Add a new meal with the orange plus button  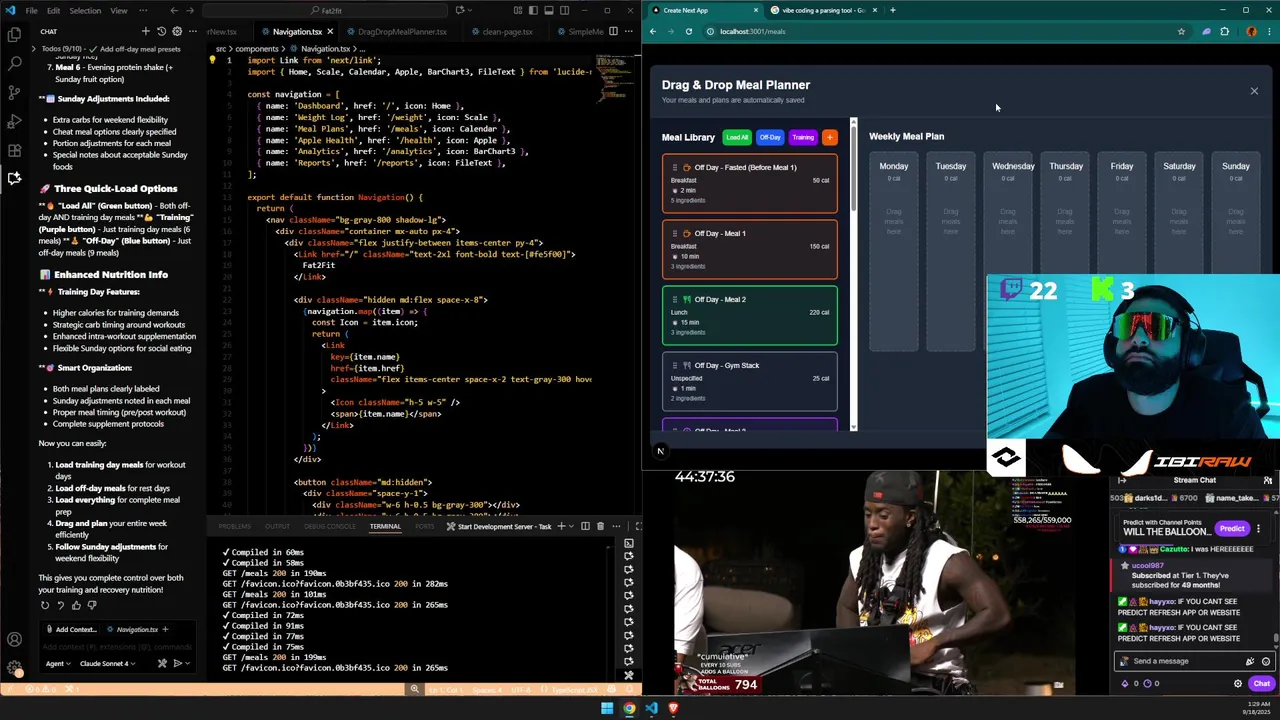[829, 137]
